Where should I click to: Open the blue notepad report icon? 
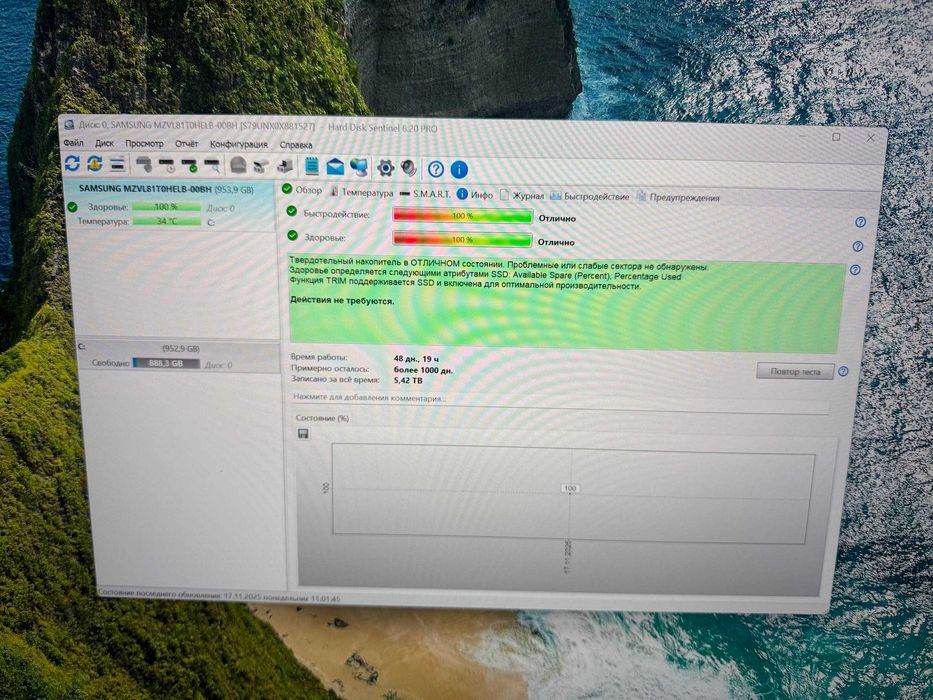pos(311,167)
